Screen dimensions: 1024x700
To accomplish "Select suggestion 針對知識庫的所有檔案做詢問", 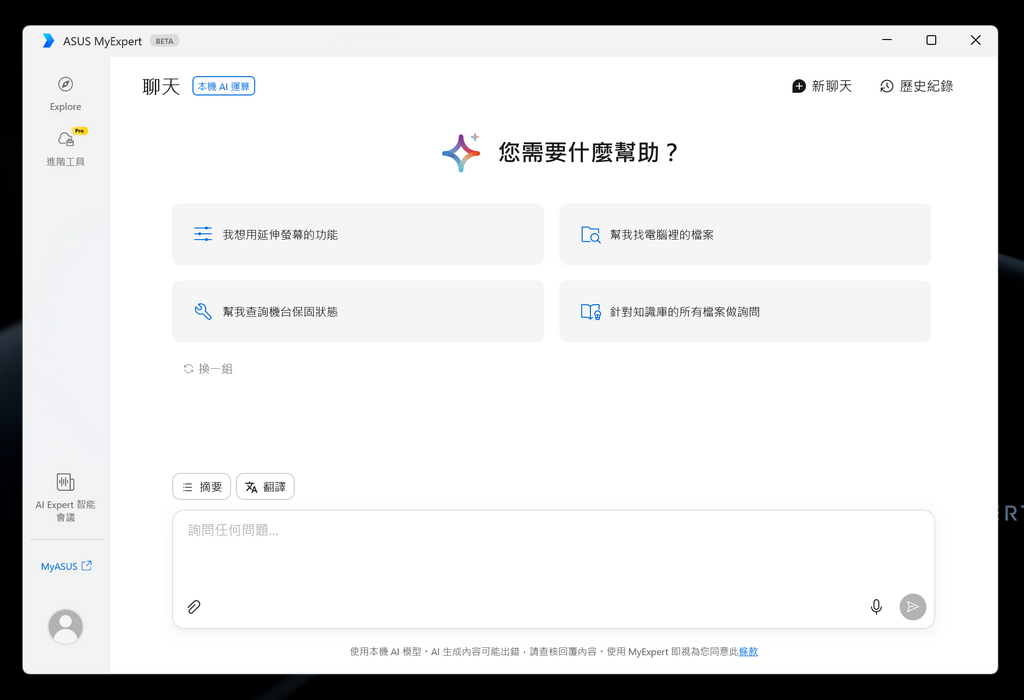I will tap(745, 311).
